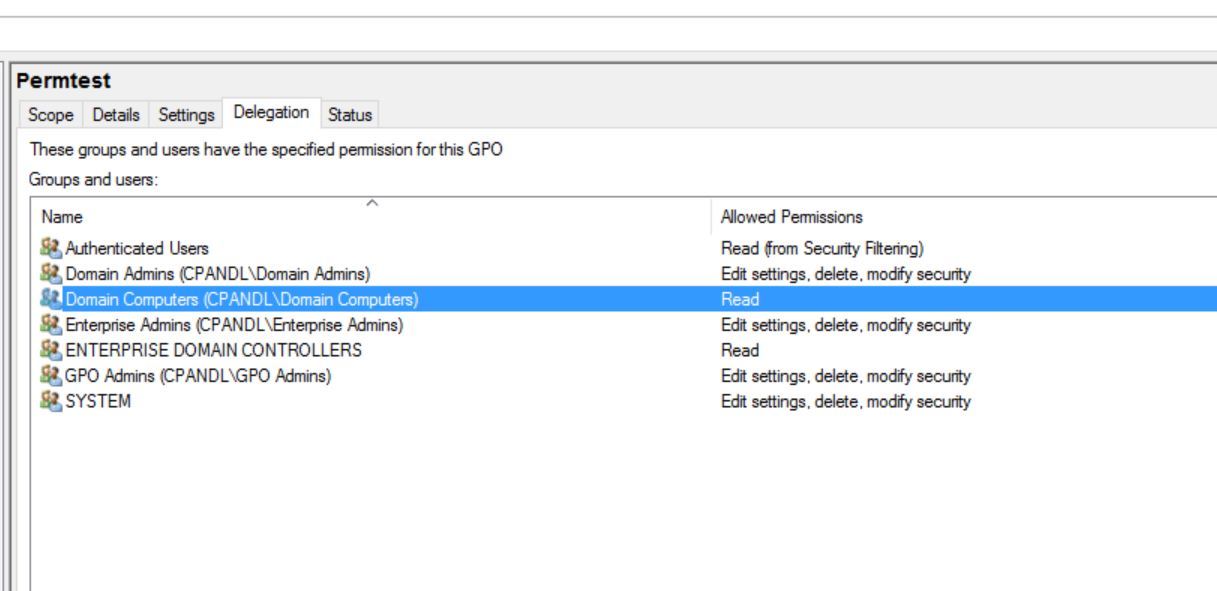Pick the Enterprise Admins list entry
This screenshot has height=591, width=1217.
point(233,324)
